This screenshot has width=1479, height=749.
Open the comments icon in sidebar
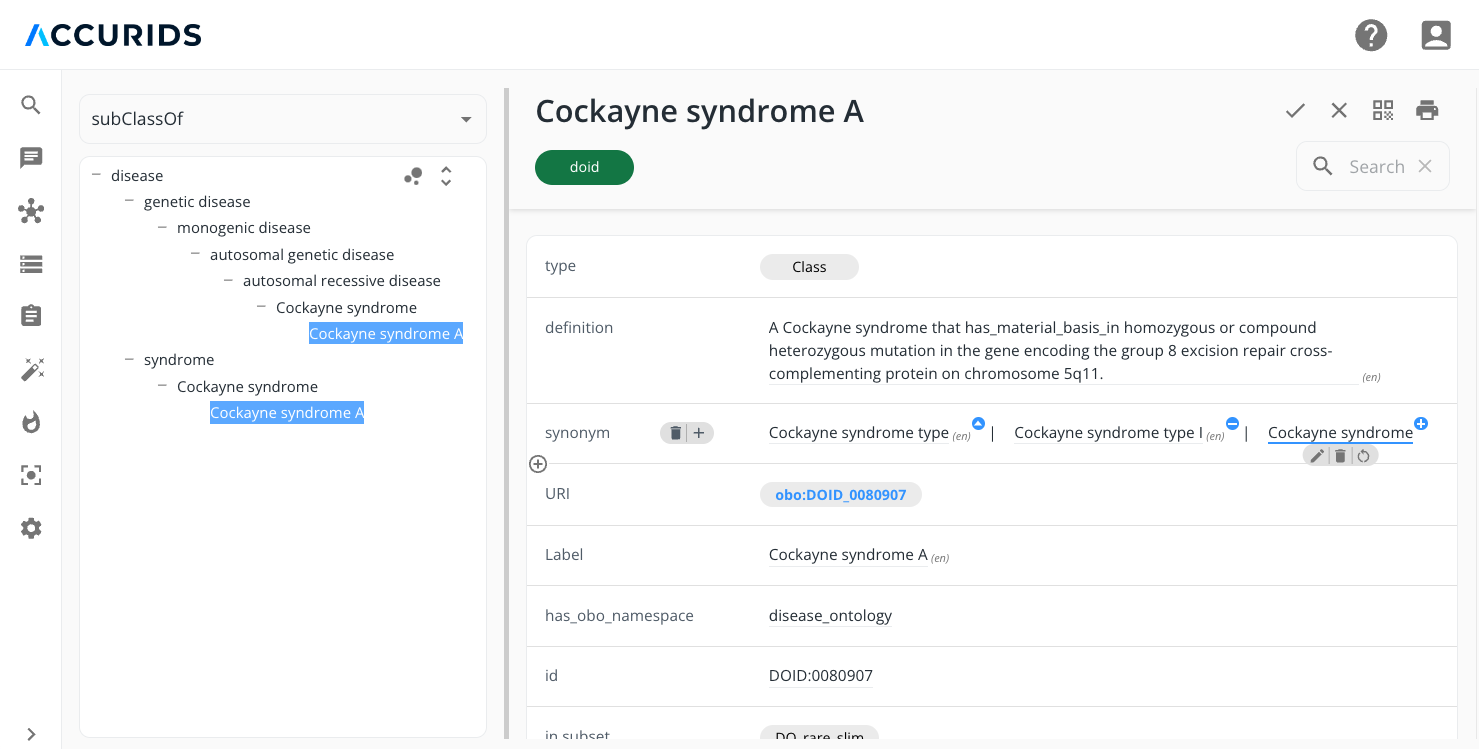click(x=31, y=158)
